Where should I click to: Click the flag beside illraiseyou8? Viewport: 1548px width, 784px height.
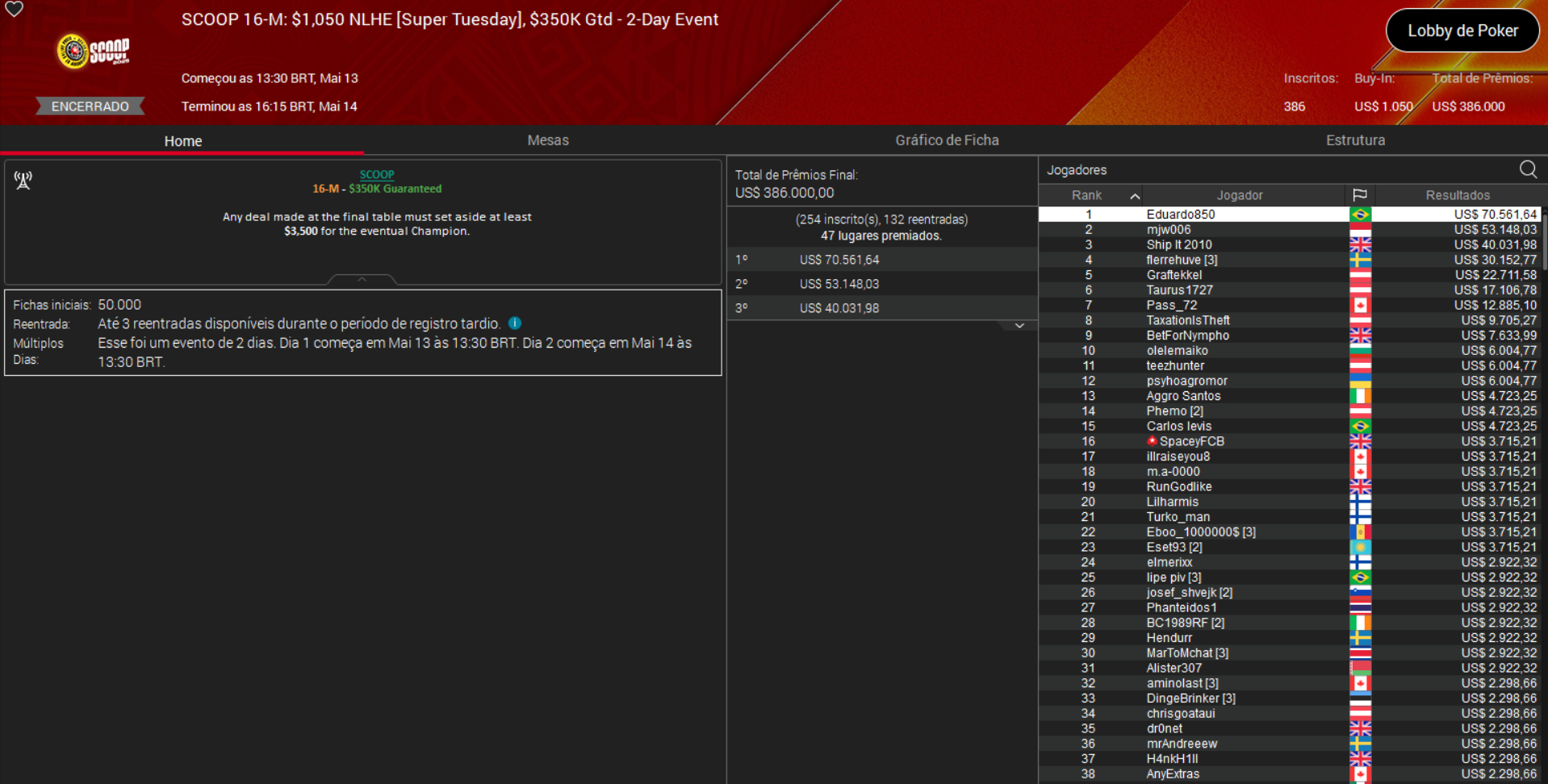pyautogui.click(x=1360, y=457)
